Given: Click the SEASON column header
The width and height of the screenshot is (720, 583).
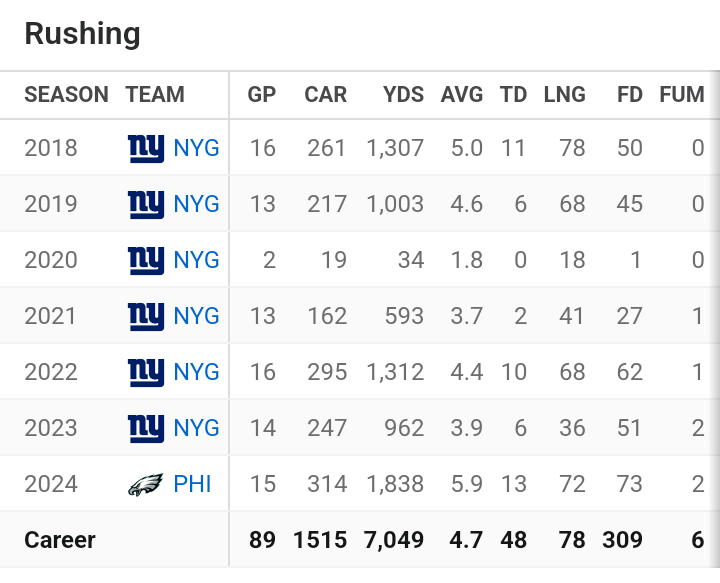Looking at the screenshot, I should pos(66,95).
